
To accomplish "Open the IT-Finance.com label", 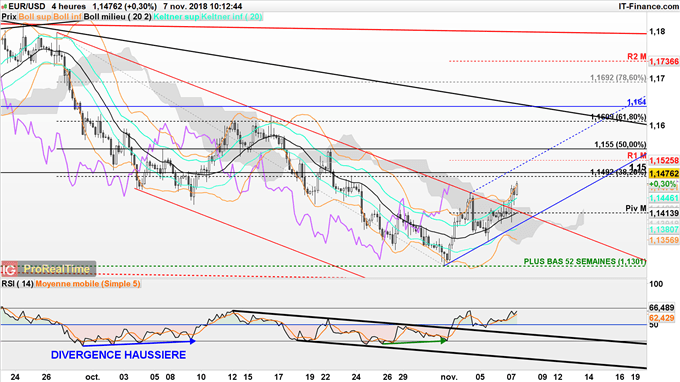I will click(648, 7).
